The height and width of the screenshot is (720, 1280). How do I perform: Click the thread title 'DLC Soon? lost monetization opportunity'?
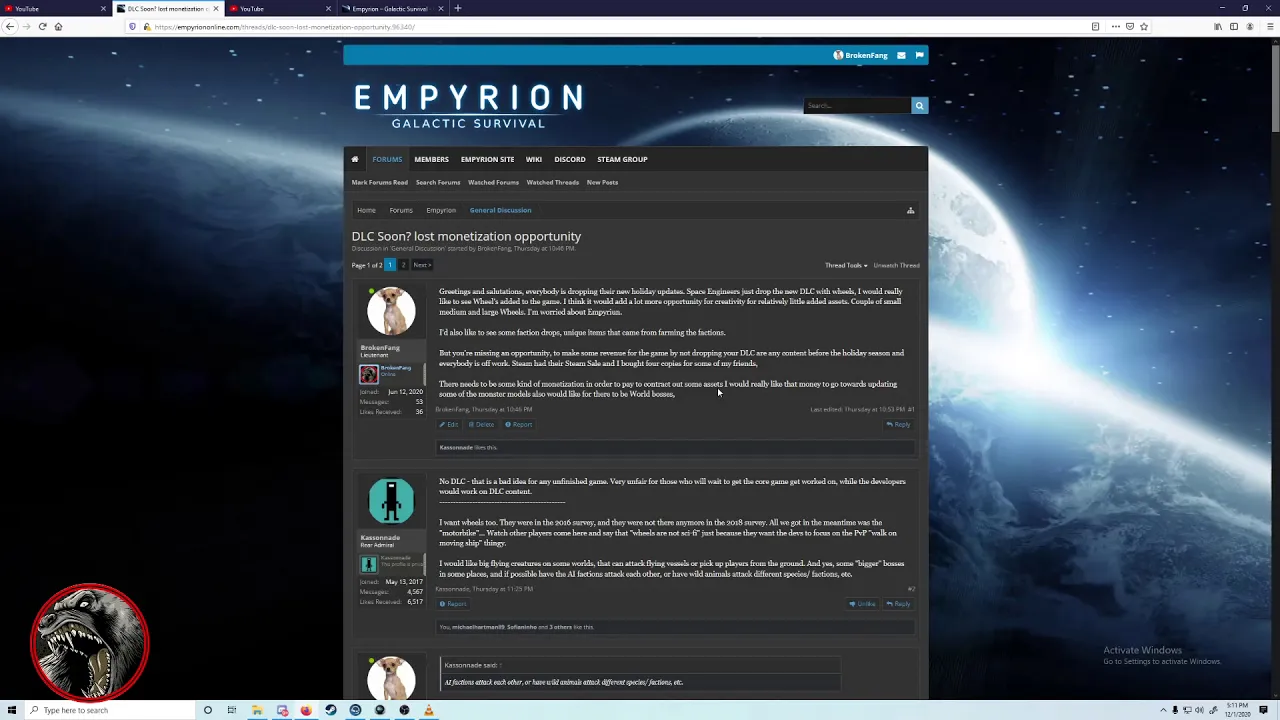click(466, 236)
